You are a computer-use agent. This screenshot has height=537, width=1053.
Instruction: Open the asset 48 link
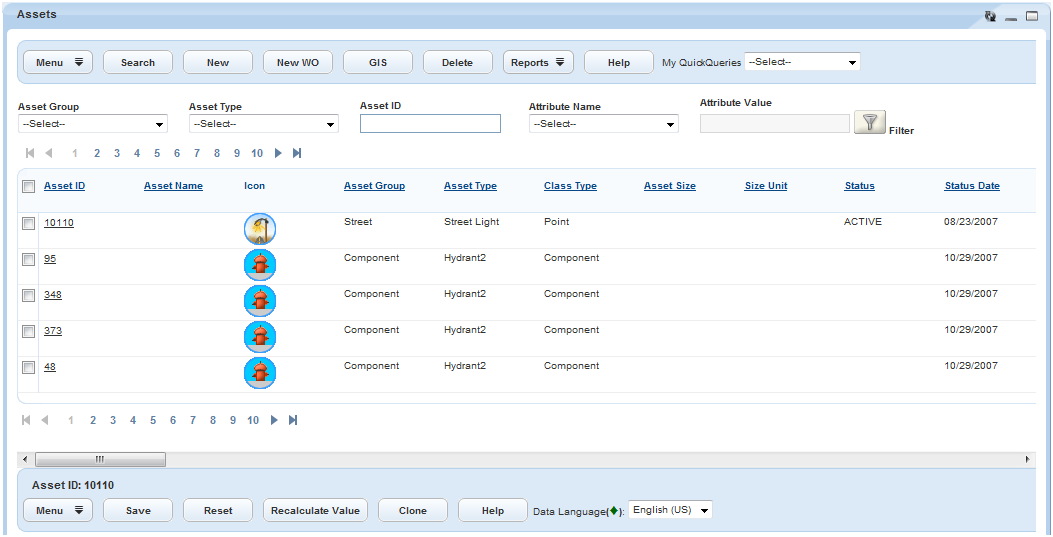tap(50, 367)
